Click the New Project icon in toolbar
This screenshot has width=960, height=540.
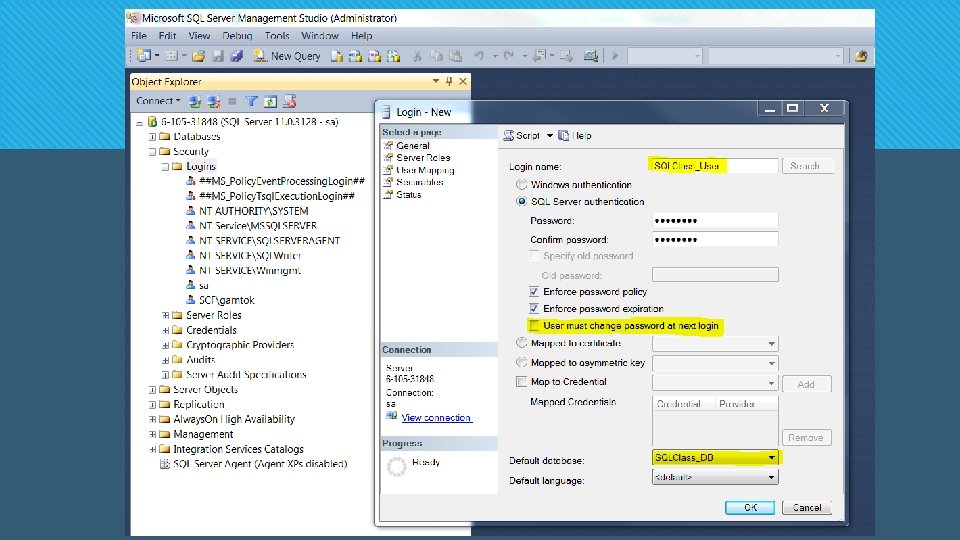(143, 56)
